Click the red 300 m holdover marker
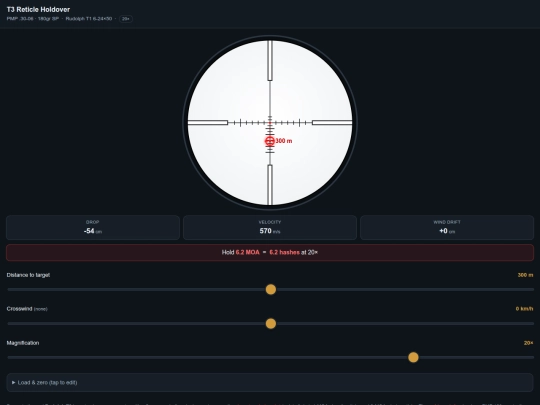The width and height of the screenshot is (540, 405). click(270, 141)
